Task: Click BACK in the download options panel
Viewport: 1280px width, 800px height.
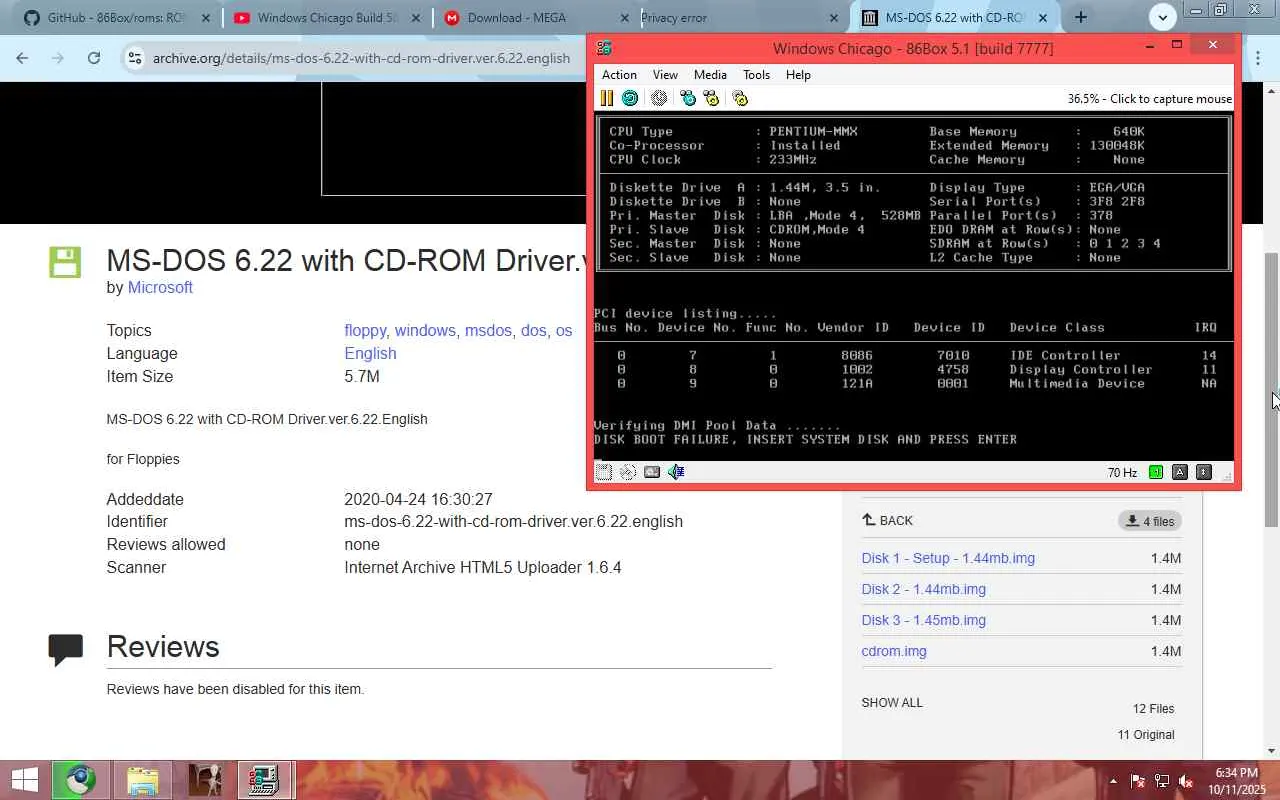Action: click(x=887, y=520)
